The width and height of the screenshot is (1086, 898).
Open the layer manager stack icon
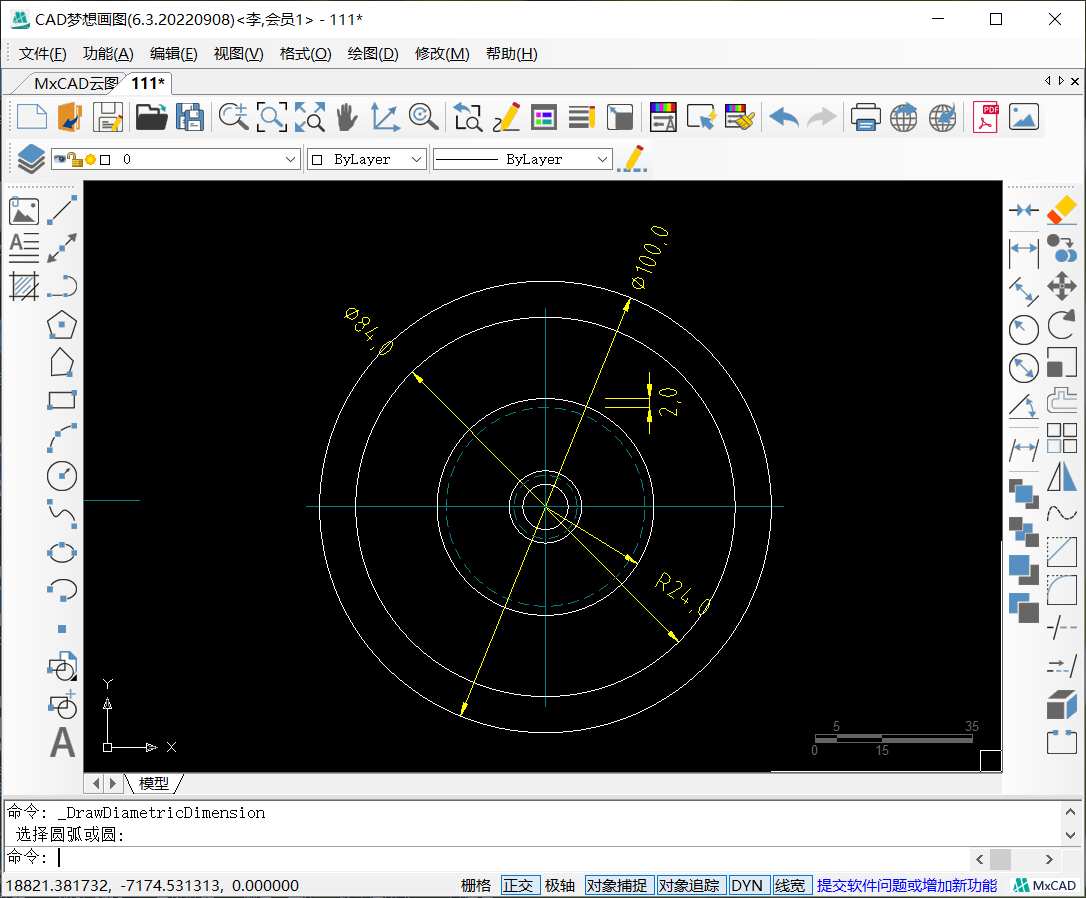tap(31, 159)
